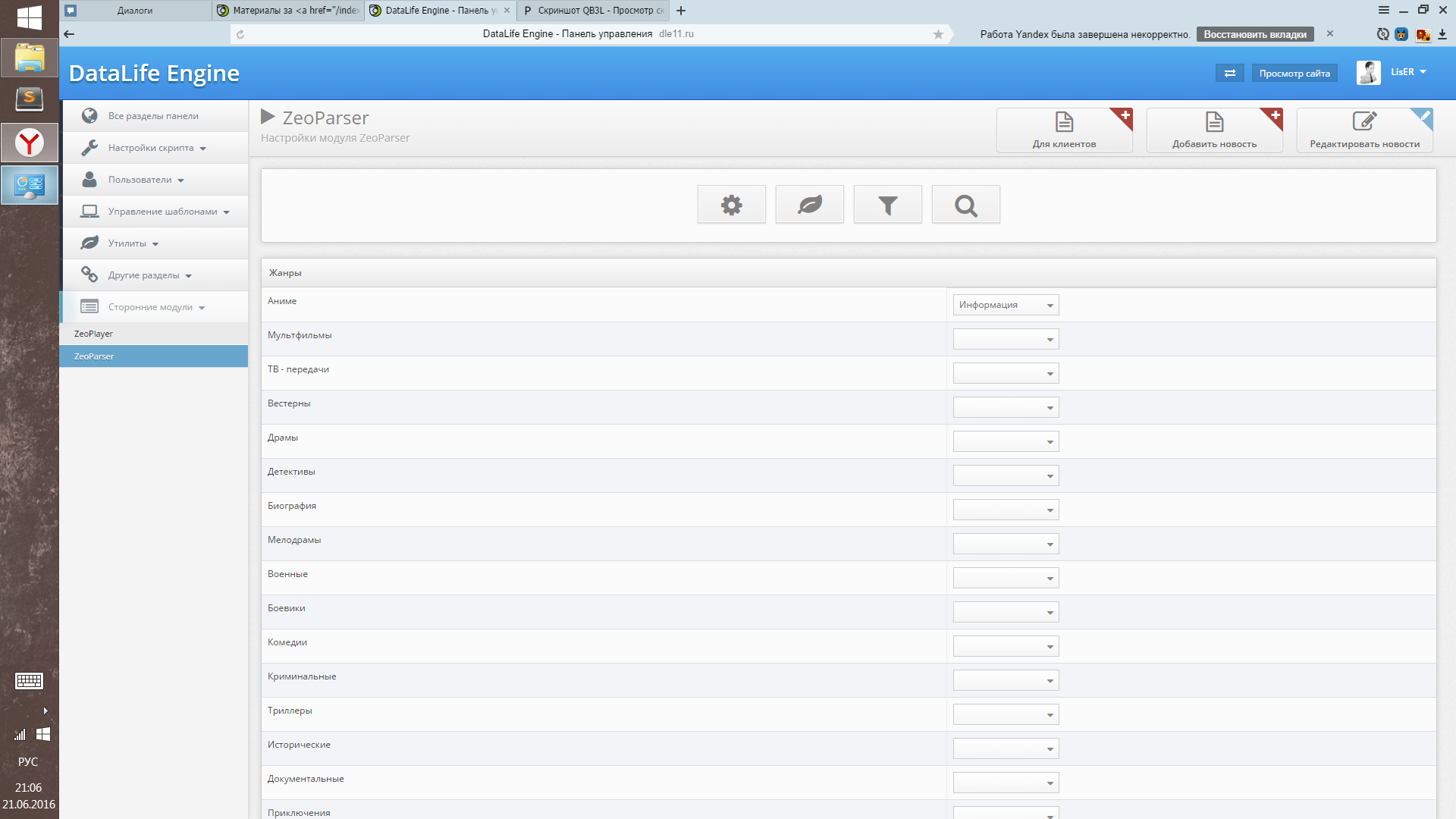Click the LisER user avatar
This screenshot has width=1456, height=819.
pyautogui.click(x=1368, y=72)
